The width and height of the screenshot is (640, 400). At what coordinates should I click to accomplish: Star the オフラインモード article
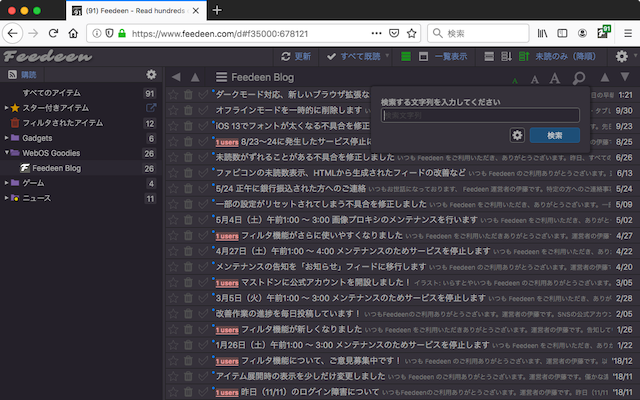tap(173, 110)
